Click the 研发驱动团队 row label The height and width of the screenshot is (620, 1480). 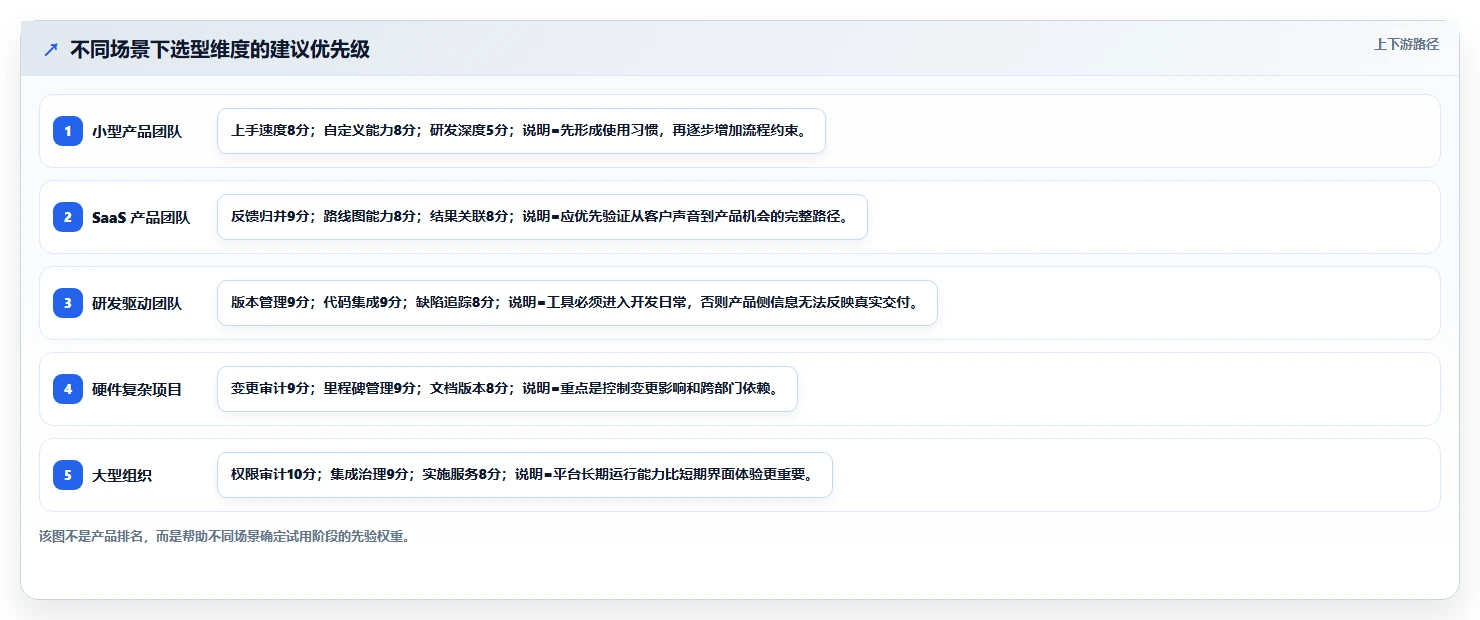tap(137, 303)
